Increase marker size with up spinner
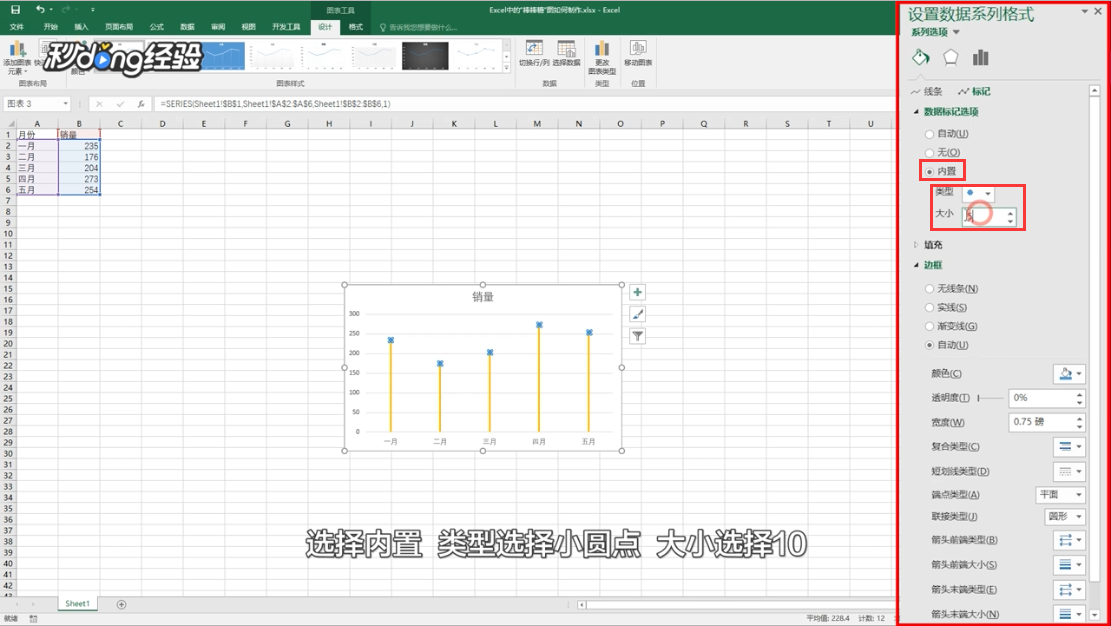Image resolution: width=1111 pixels, height=626 pixels. click(x=1011, y=212)
